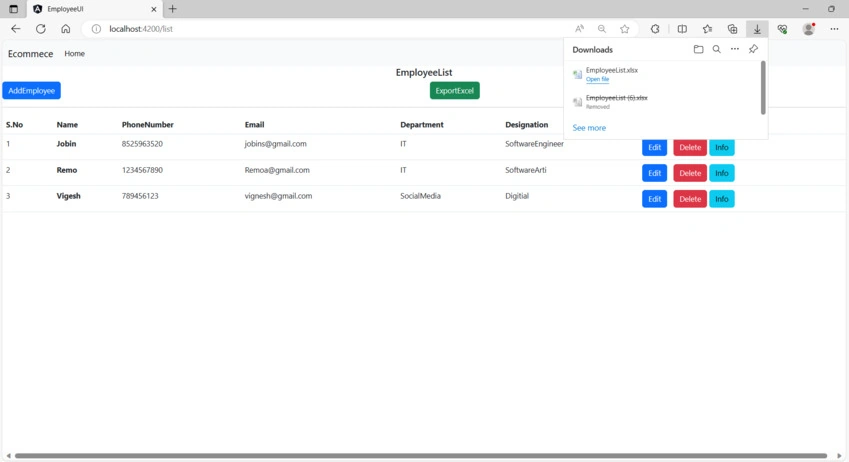849x462 pixels.
Task: Edit the Jobin employee row
Action: pyautogui.click(x=654, y=147)
